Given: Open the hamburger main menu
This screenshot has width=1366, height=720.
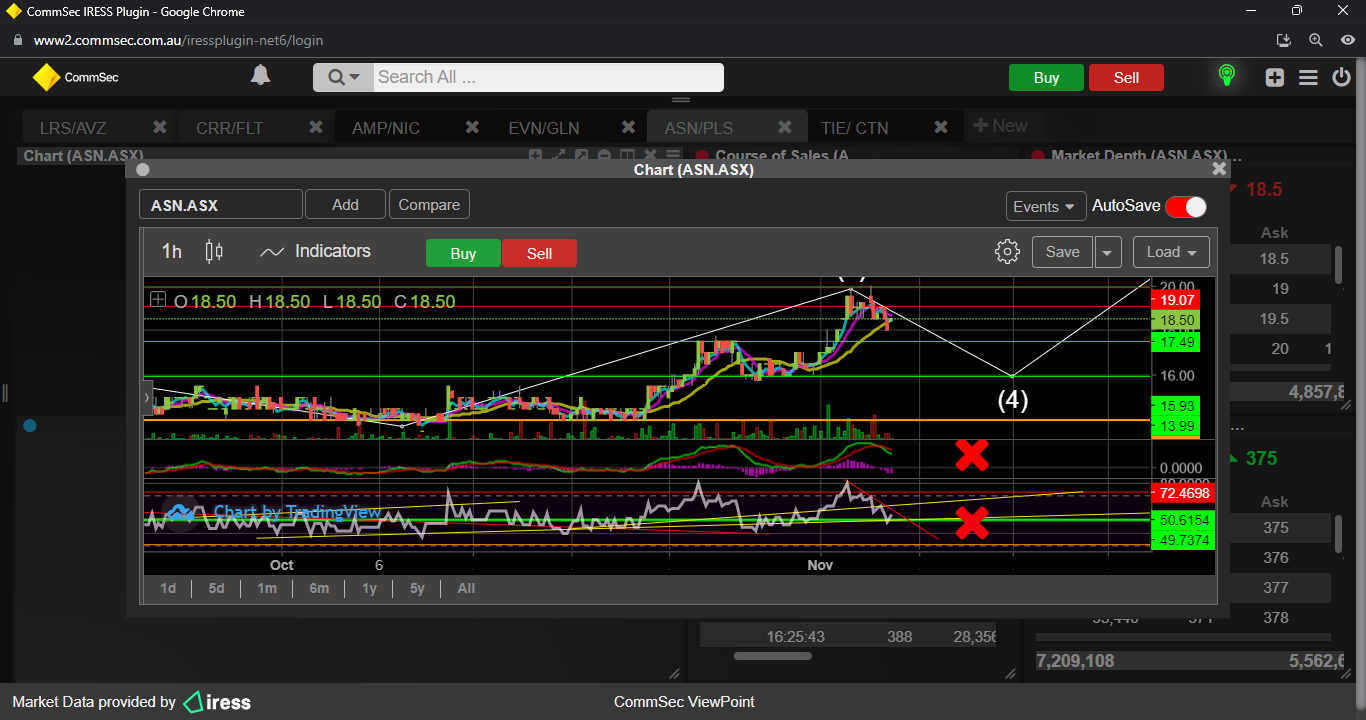Looking at the screenshot, I should point(1308,78).
